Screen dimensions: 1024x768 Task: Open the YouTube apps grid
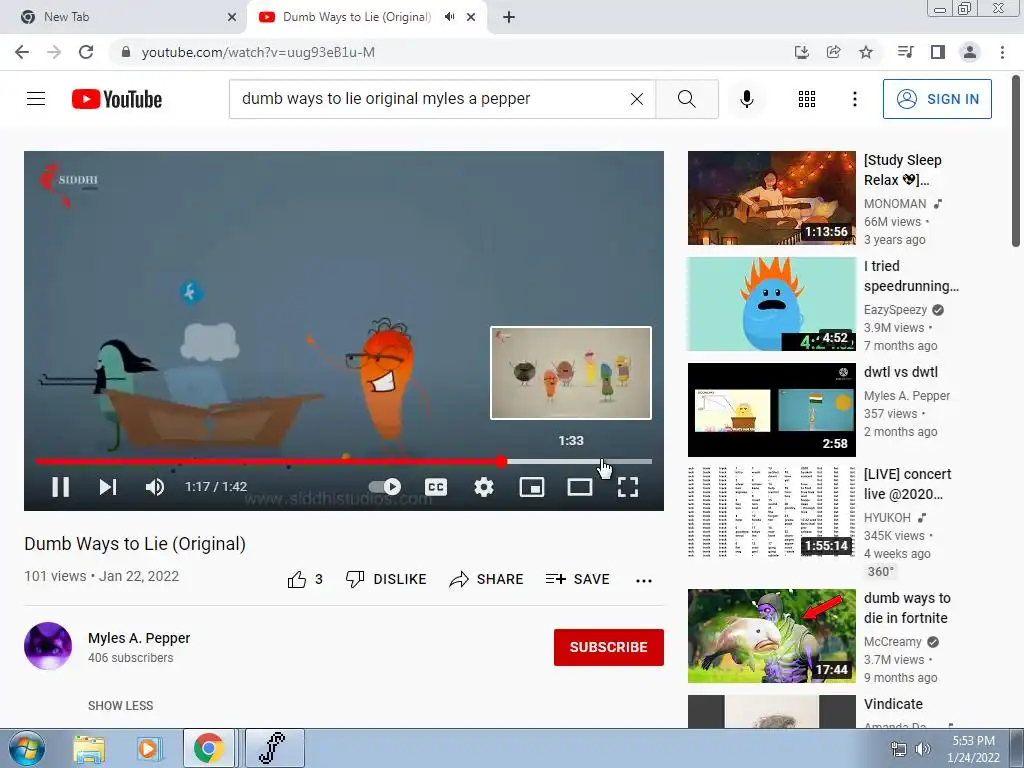point(807,99)
